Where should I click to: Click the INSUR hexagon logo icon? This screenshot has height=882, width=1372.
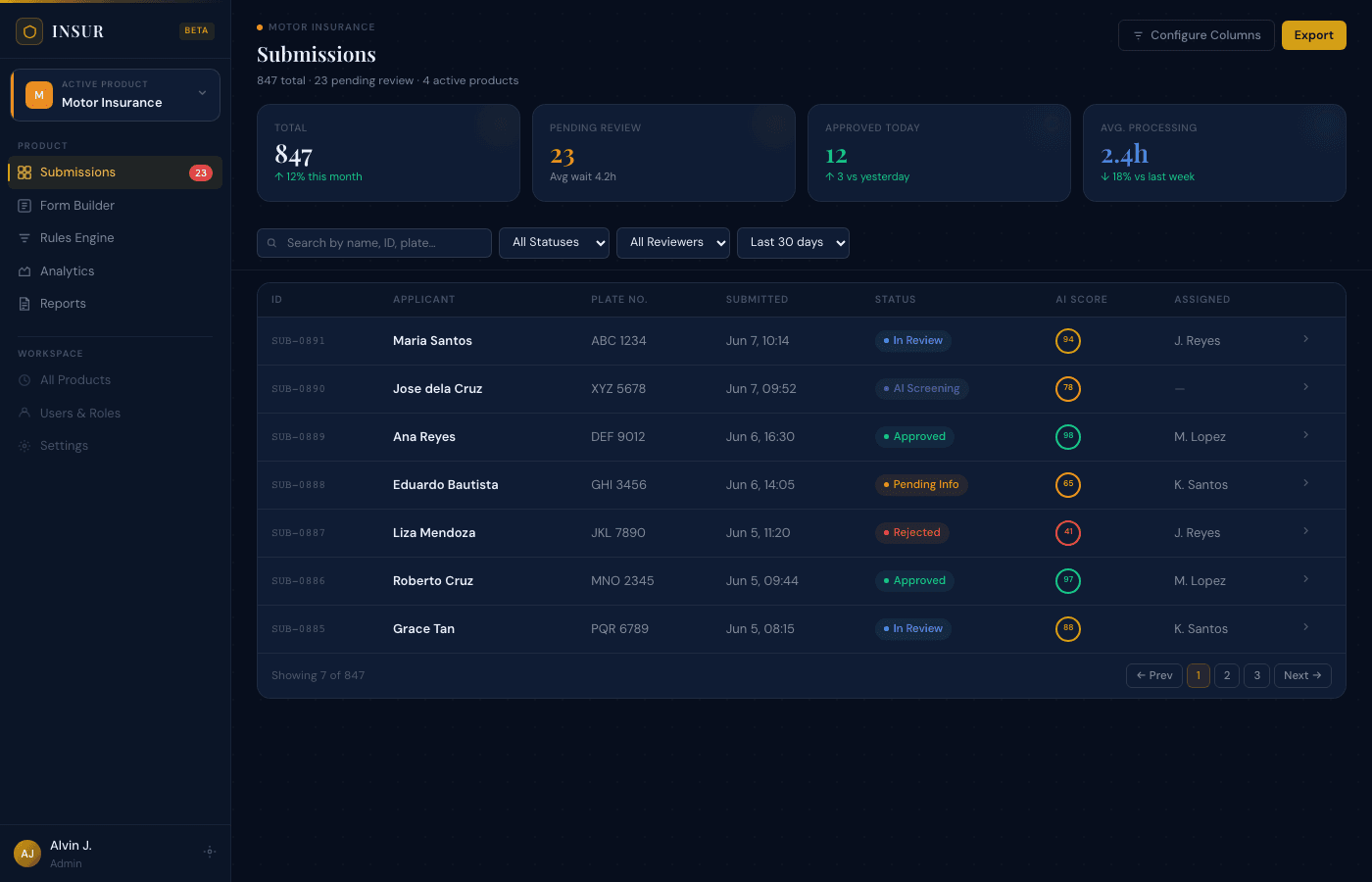(x=29, y=31)
